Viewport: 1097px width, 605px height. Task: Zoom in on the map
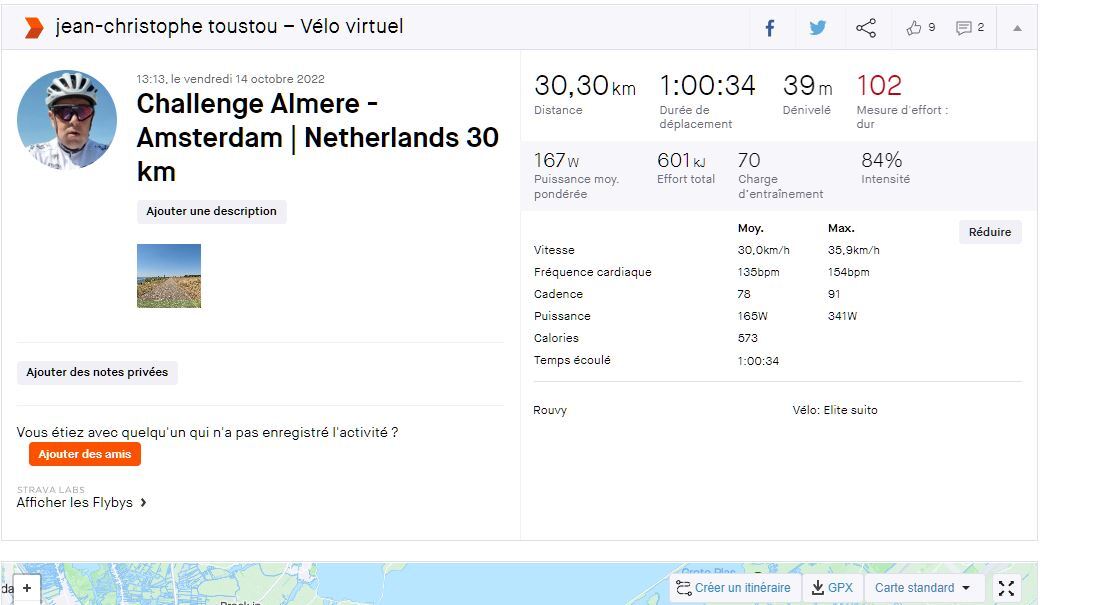pos(27,588)
